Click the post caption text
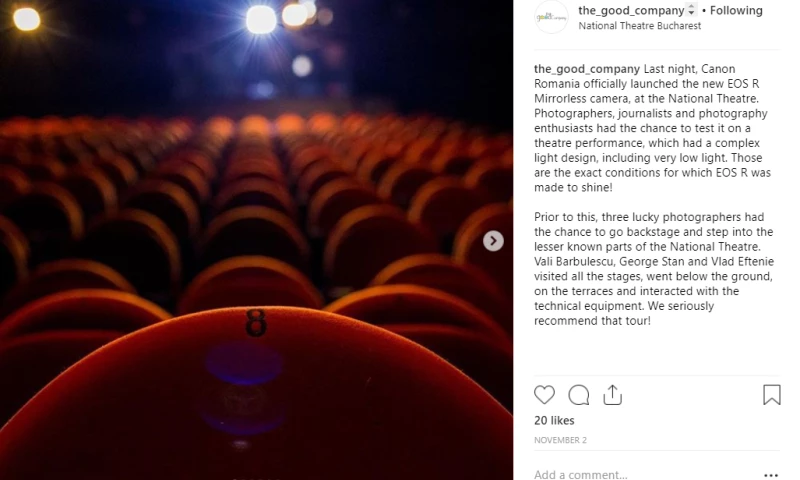The width and height of the screenshot is (800, 480). [654, 195]
